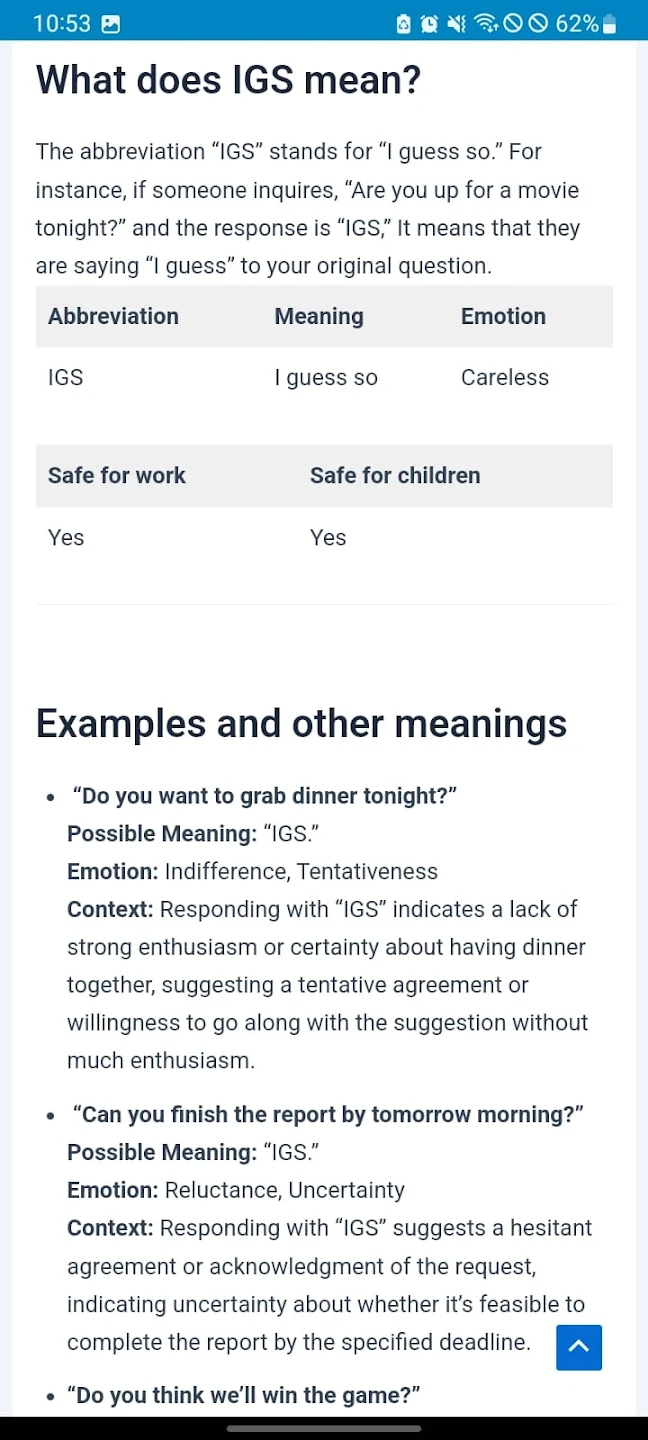Click the 'What does IGS mean?' heading
The width and height of the screenshot is (648, 1440).
228,79
